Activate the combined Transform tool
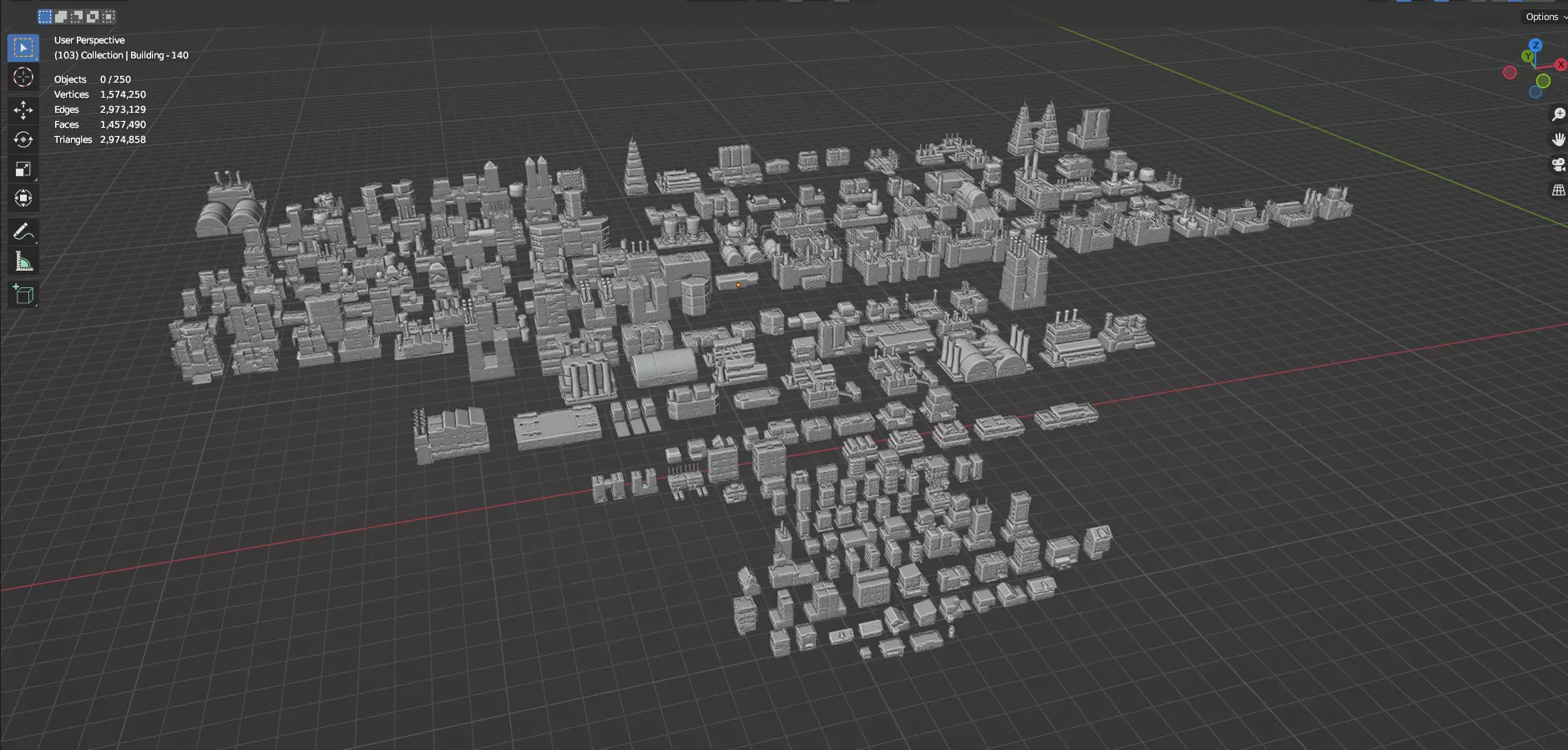 23,198
